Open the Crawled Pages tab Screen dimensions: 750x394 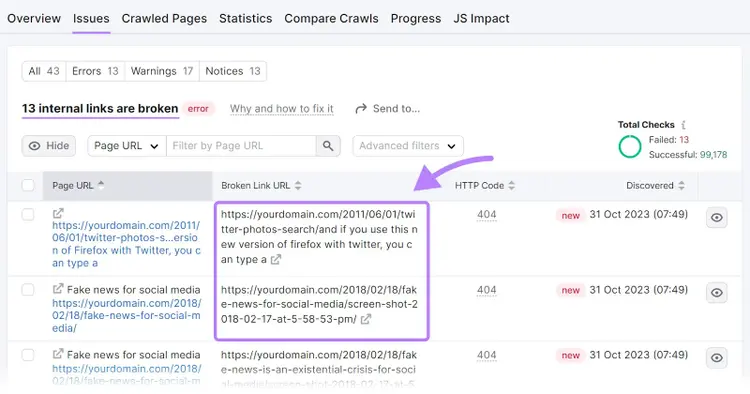(x=164, y=19)
